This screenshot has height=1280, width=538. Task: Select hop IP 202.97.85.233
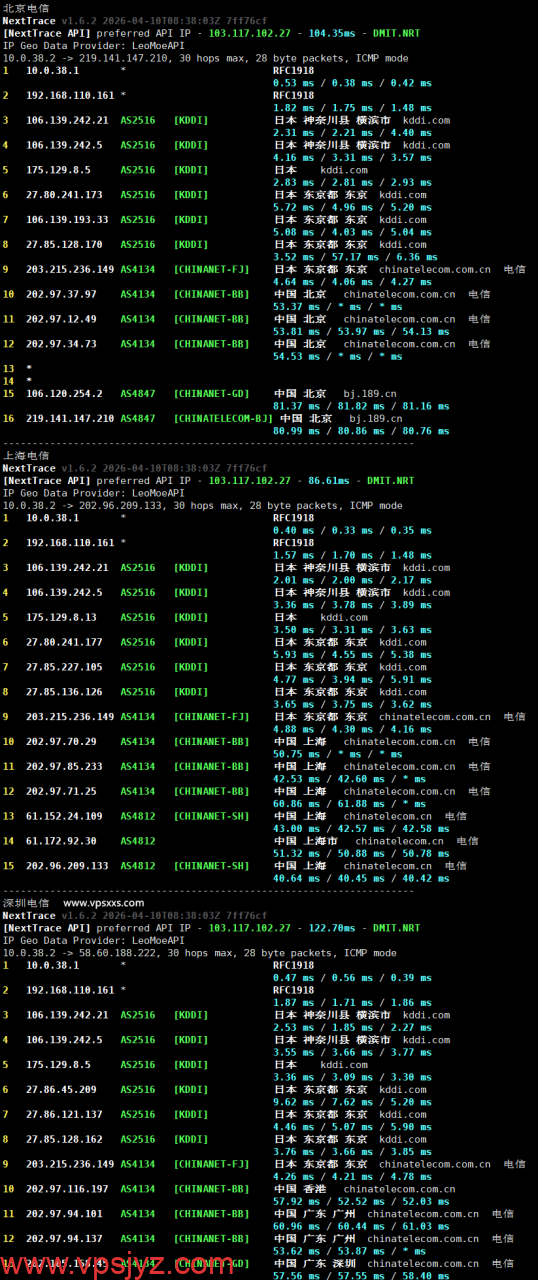click(x=64, y=766)
